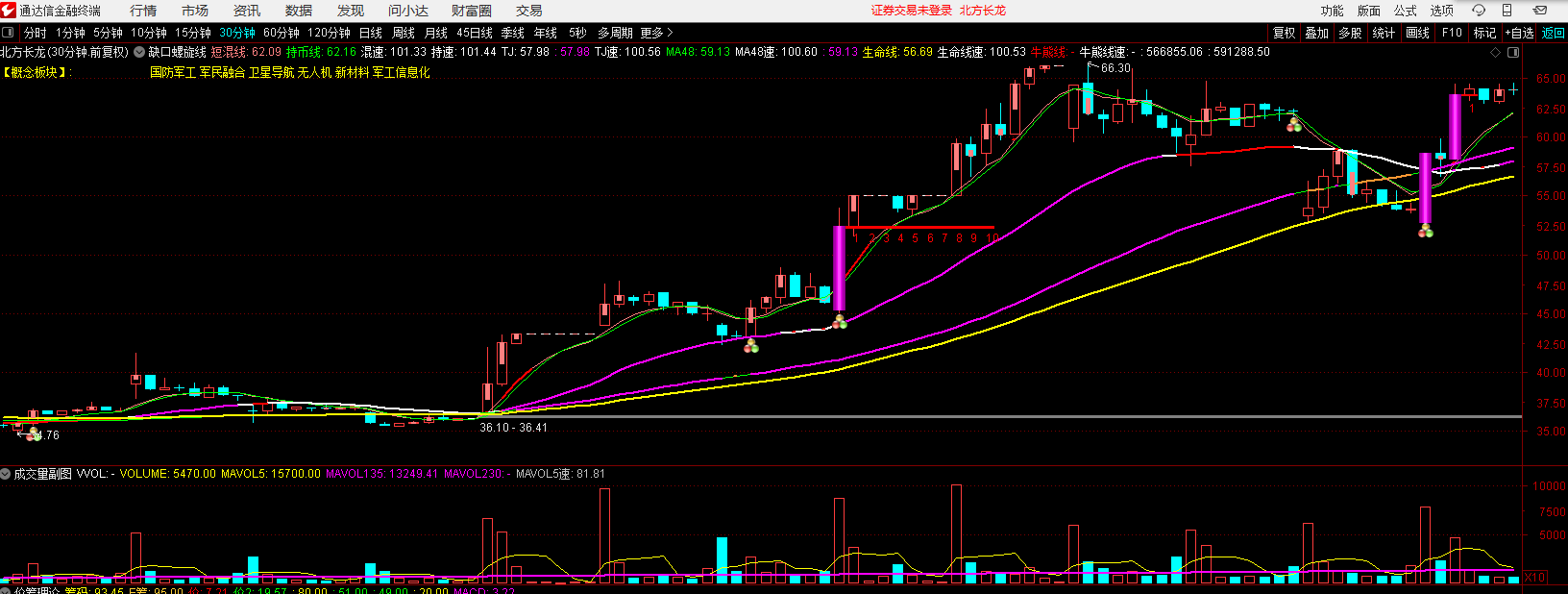This screenshot has width=1568, height=594.
Task: Switch to 45日线 period
Action: [x=475, y=33]
